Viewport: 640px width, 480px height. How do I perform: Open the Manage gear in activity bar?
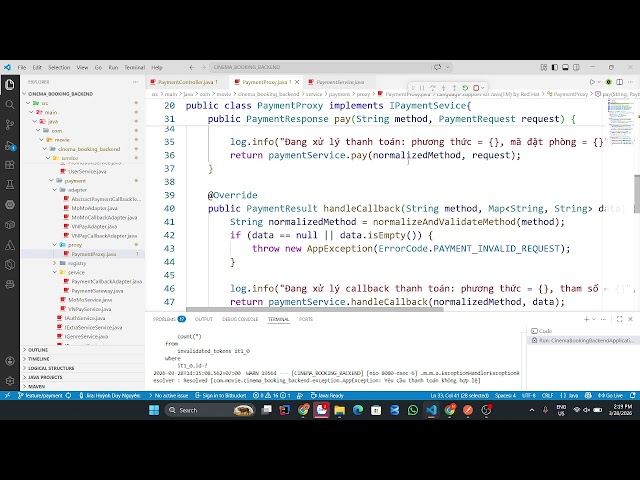click(10, 381)
